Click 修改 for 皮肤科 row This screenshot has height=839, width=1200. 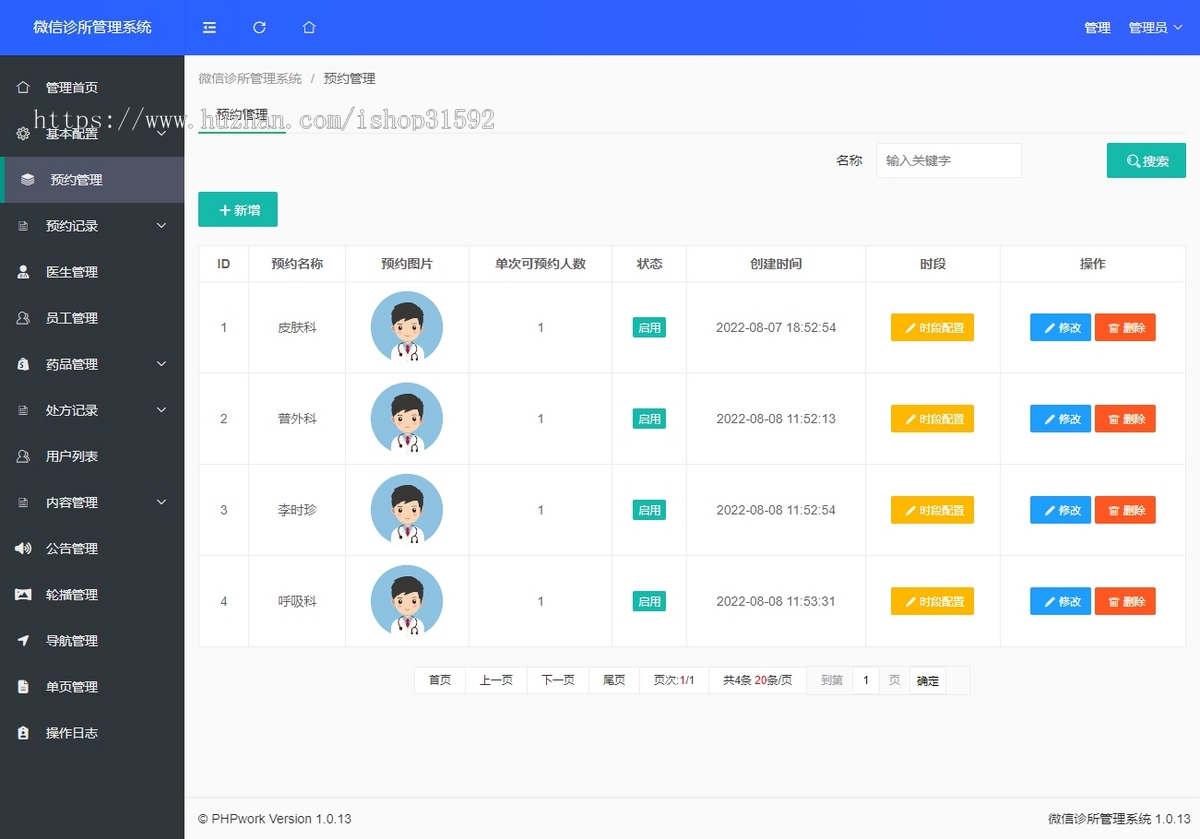1060,328
